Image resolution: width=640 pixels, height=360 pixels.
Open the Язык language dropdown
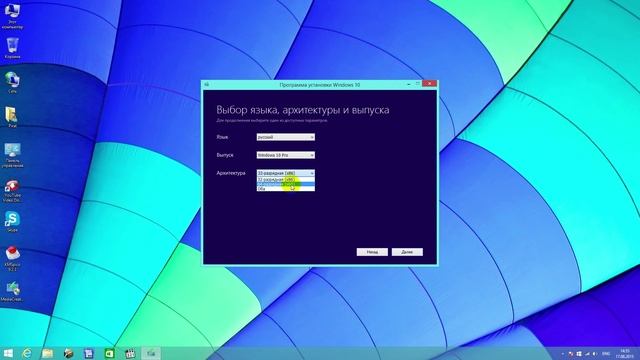point(285,137)
